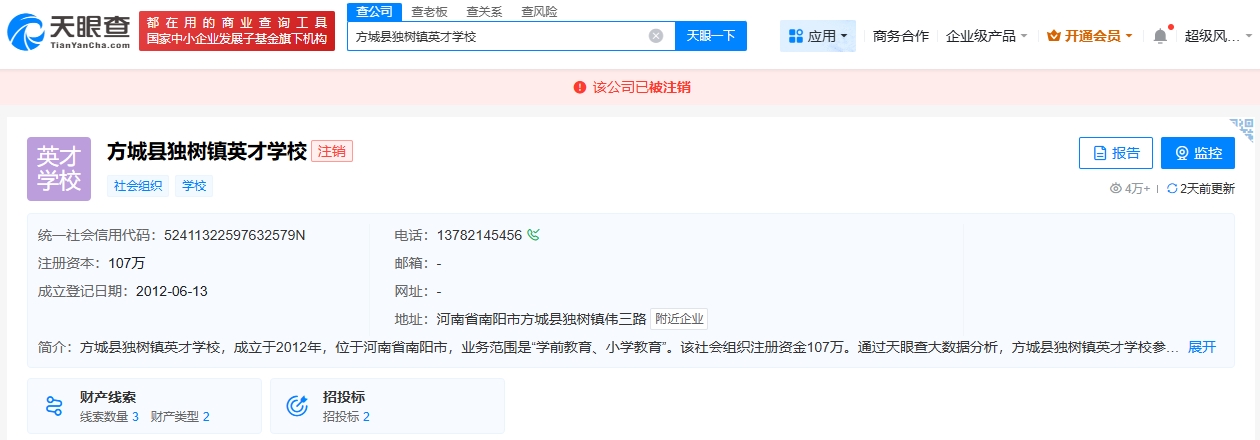The height and width of the screenshot is (440, 1260).
Task: Open the 应用 dropdown menu
Action: (817, 36)
